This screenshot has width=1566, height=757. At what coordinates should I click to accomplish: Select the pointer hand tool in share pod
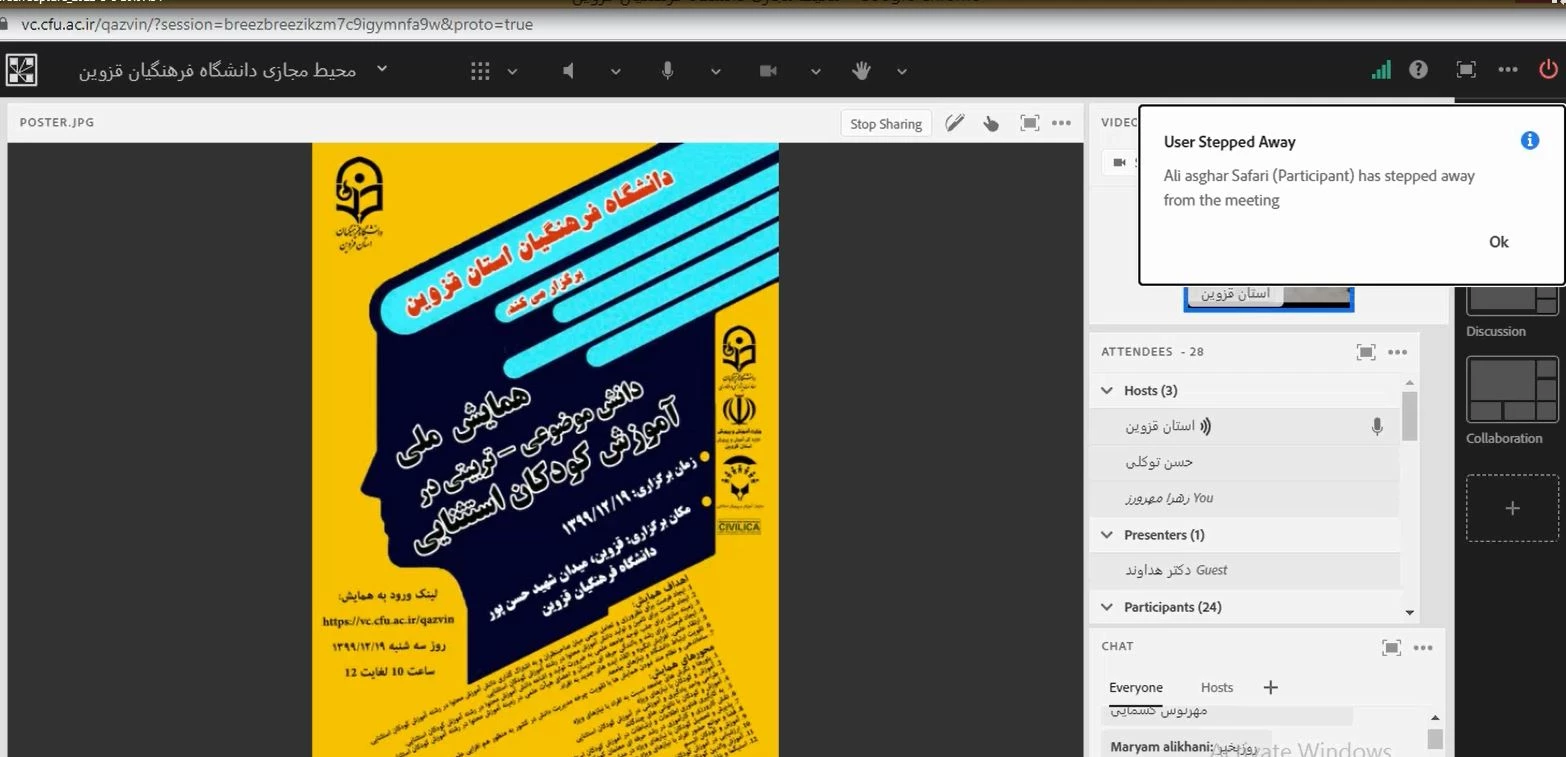click(991, 123)
